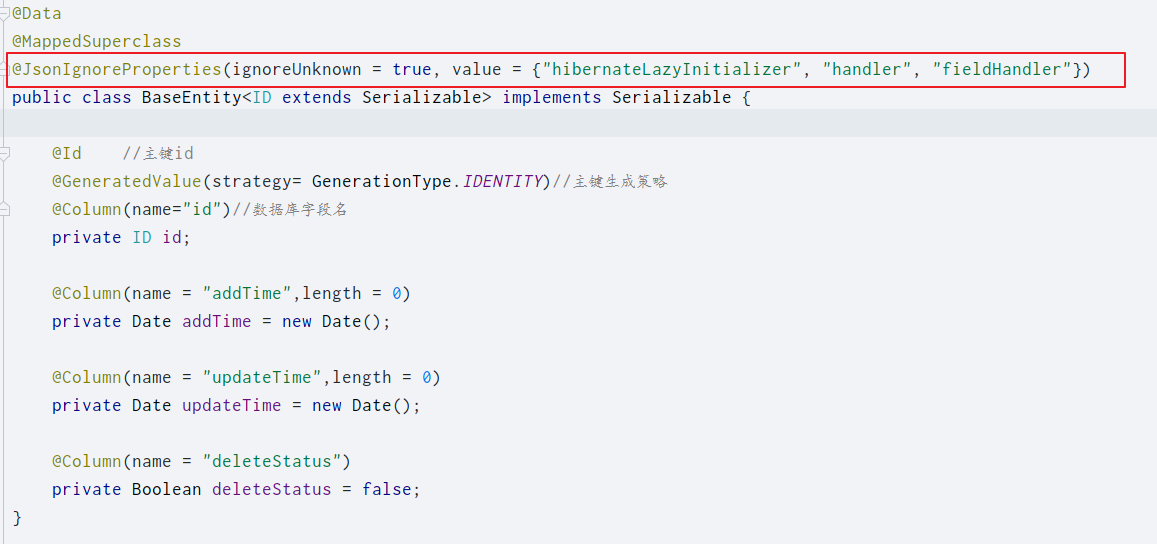Click the deleteStatus field name in its declaration

click(272, 489)
